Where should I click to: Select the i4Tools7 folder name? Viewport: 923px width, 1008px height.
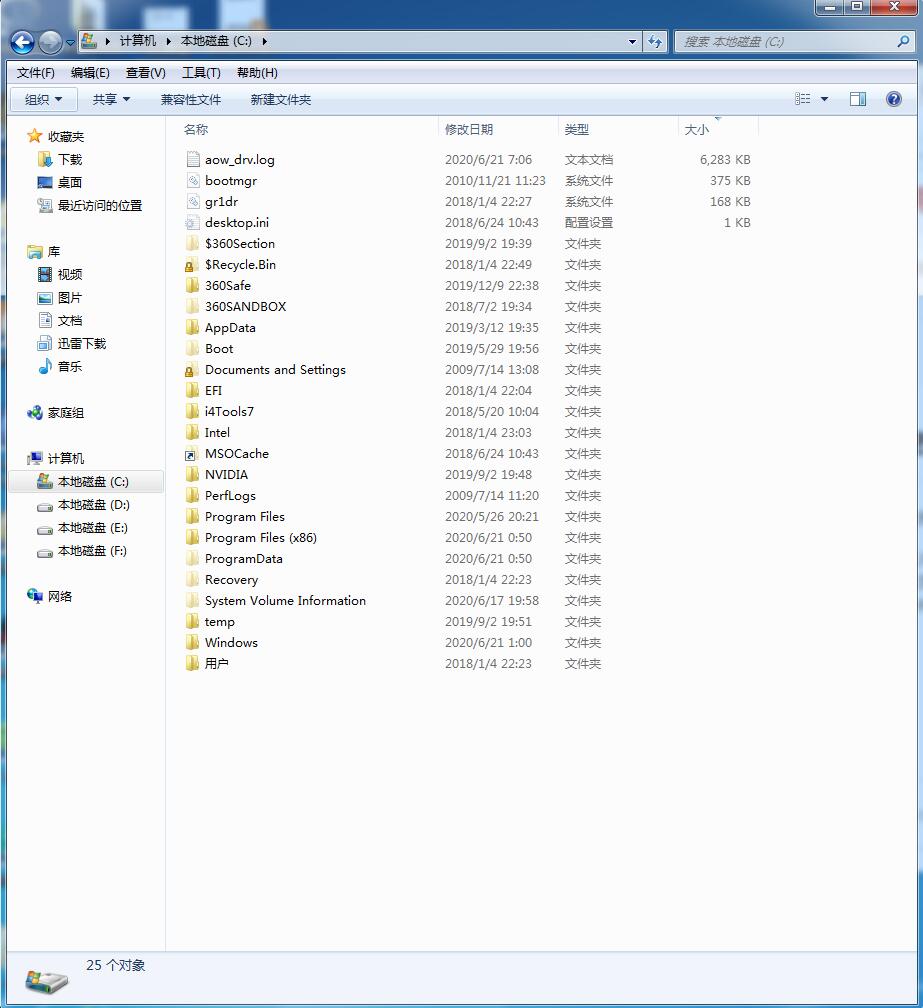(229, 411)
